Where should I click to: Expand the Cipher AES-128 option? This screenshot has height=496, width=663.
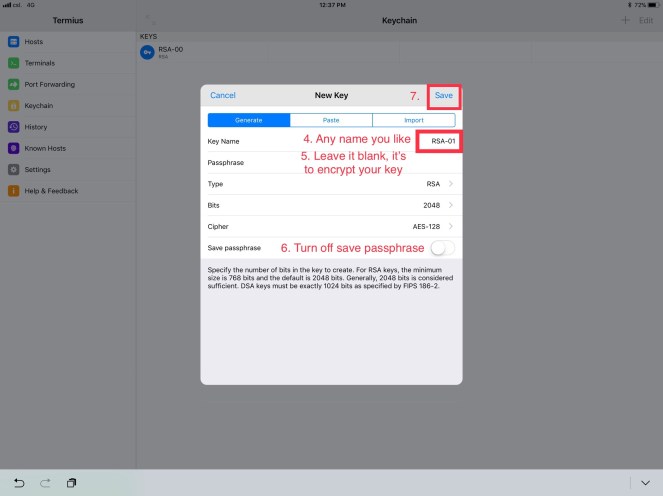[x=450, y=226]
